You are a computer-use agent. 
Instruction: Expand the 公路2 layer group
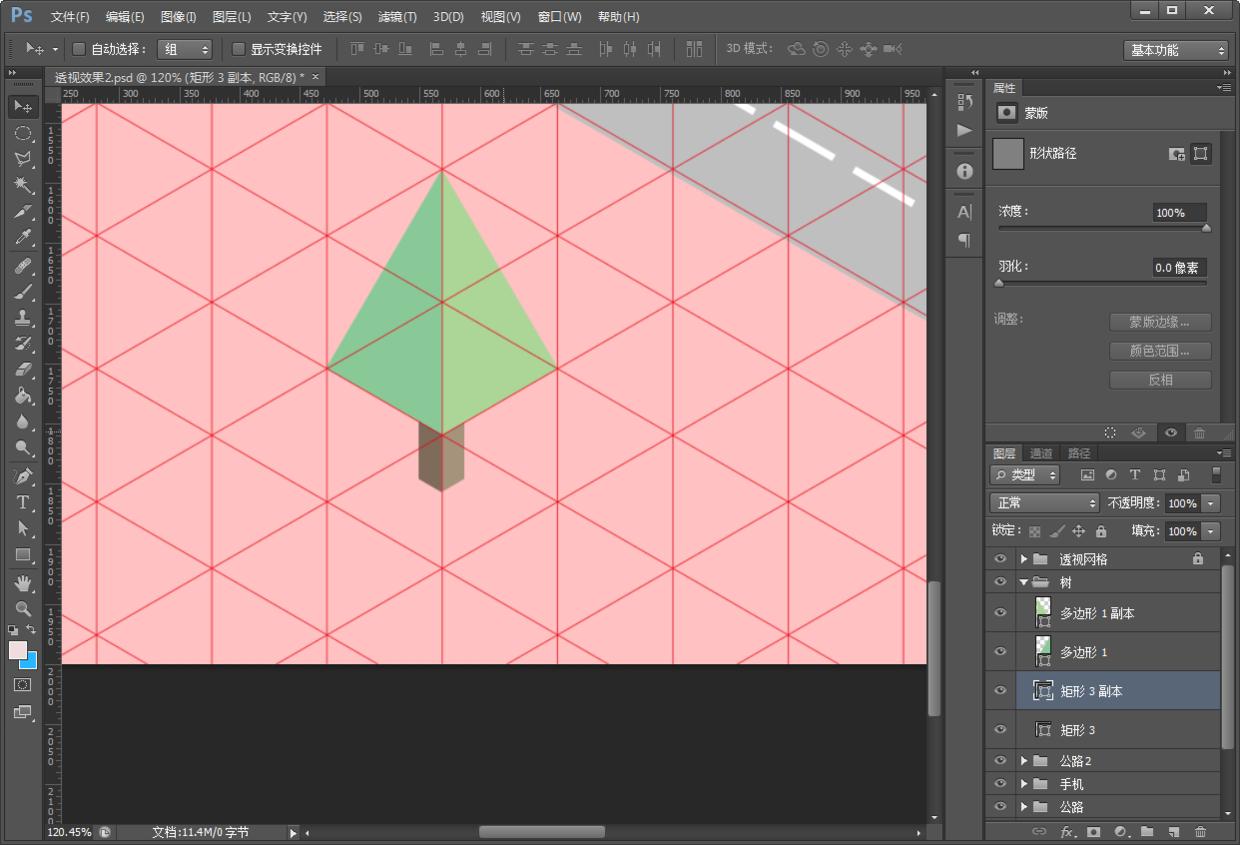coord(1024,761)
